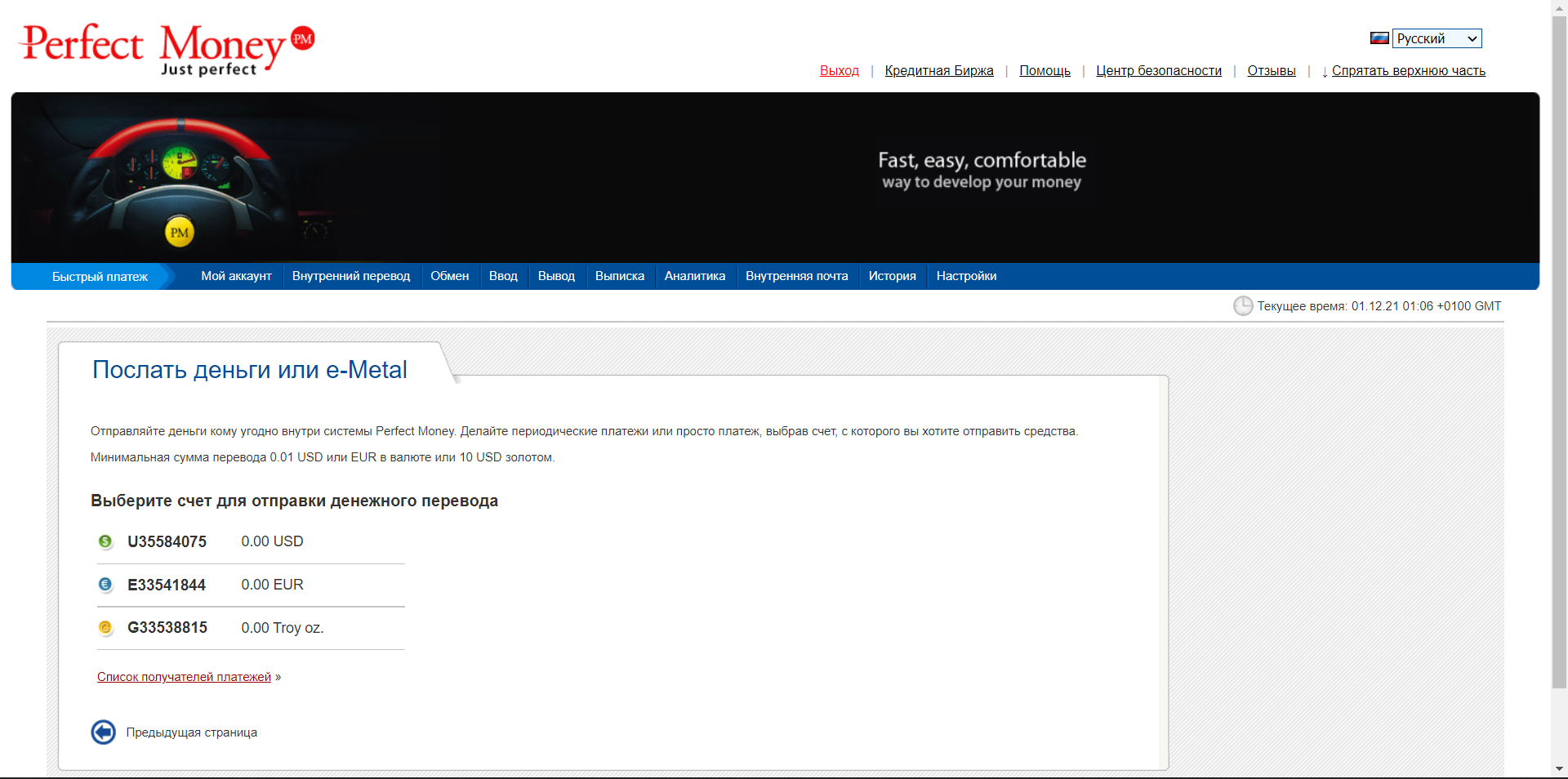Go to Мой аккаунт menu
1568x779 pixels.
[236, 276]
